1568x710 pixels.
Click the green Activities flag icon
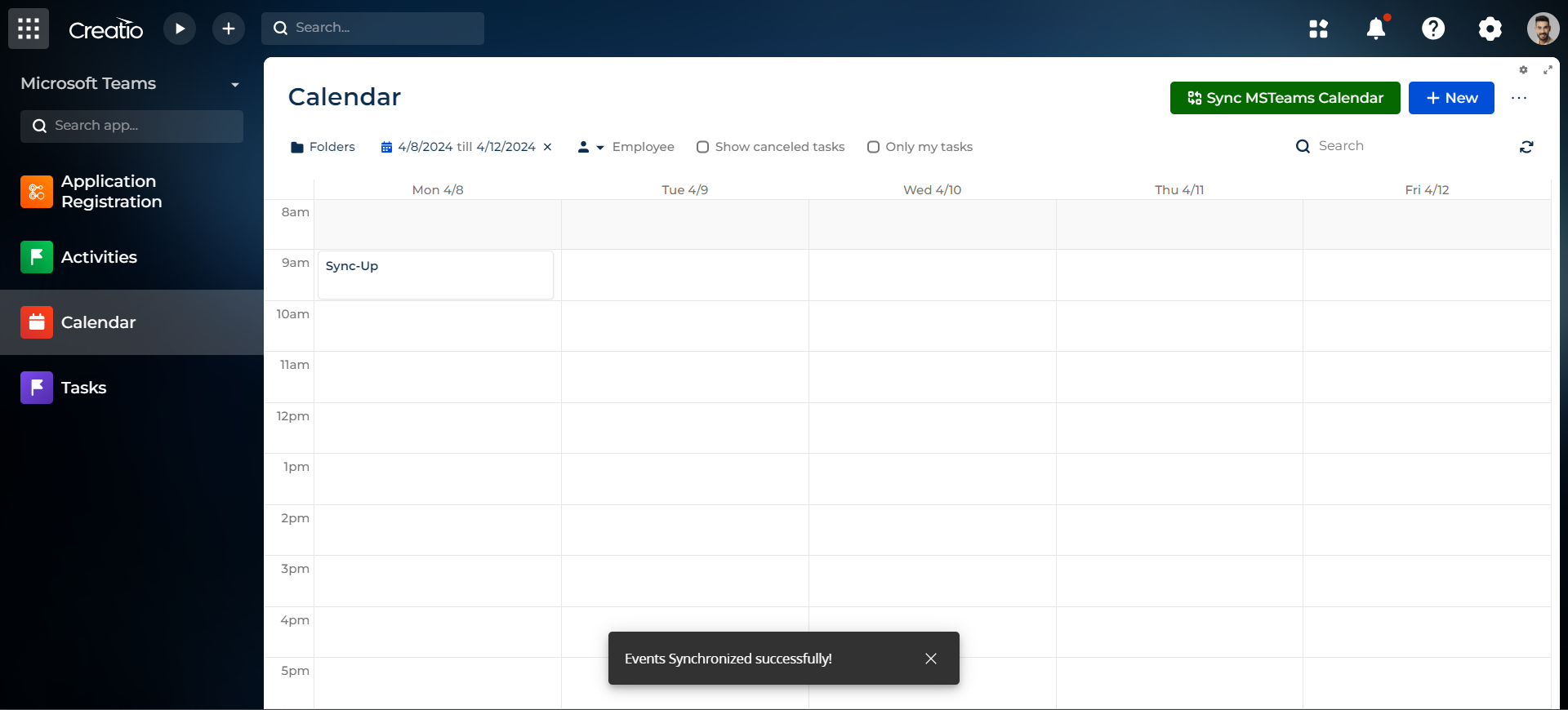coord(37,257)
